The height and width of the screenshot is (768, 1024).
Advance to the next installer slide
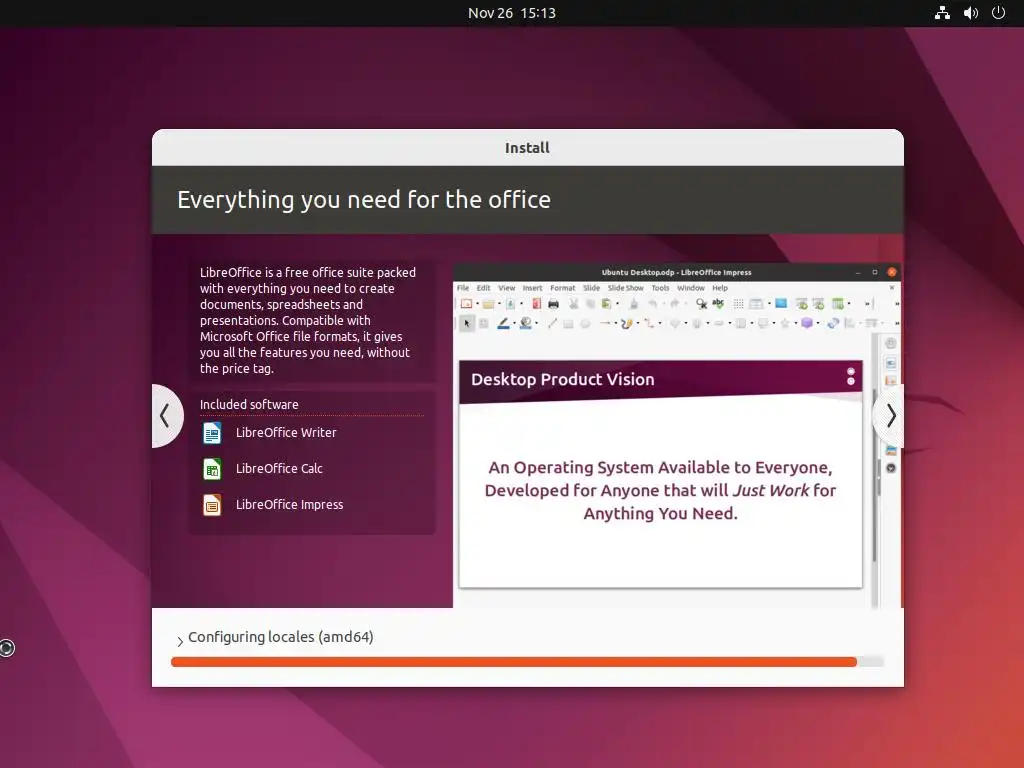click(889, 415)
